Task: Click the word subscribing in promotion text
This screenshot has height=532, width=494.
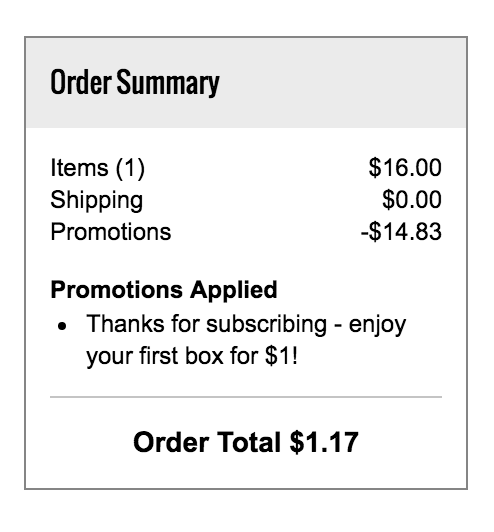Action: coord(267,325)
